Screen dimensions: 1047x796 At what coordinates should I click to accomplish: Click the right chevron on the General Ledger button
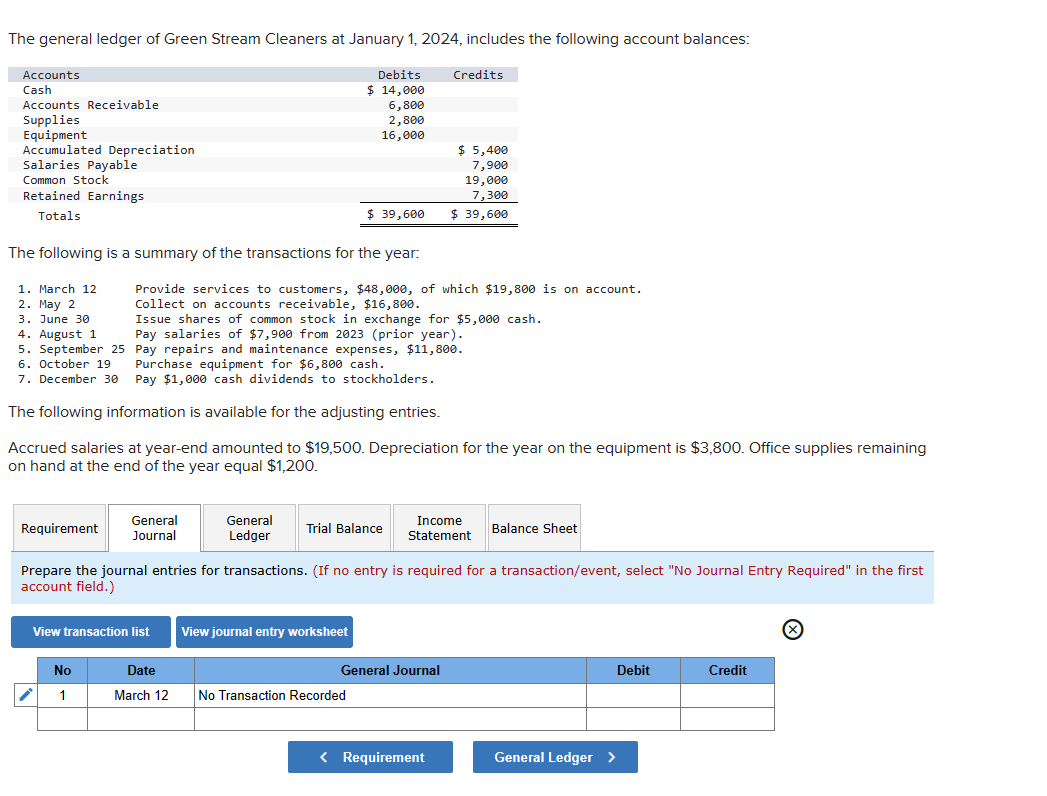click(612, 757)
